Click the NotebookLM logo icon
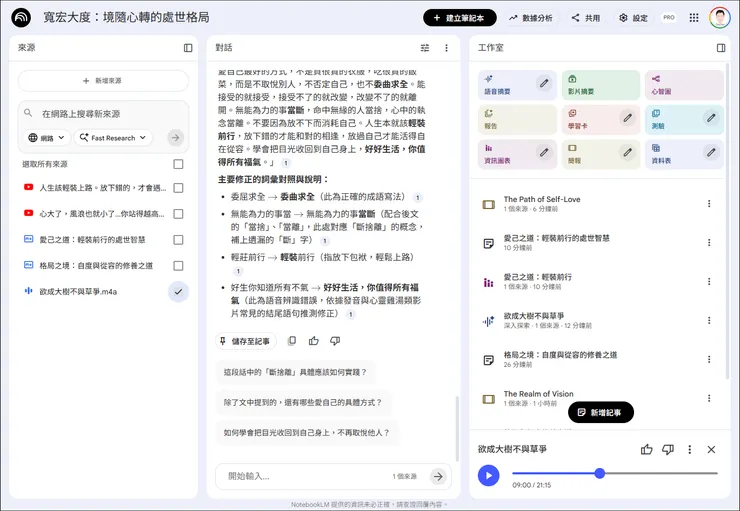Screen dimensions: 740x511 point(21,18)
